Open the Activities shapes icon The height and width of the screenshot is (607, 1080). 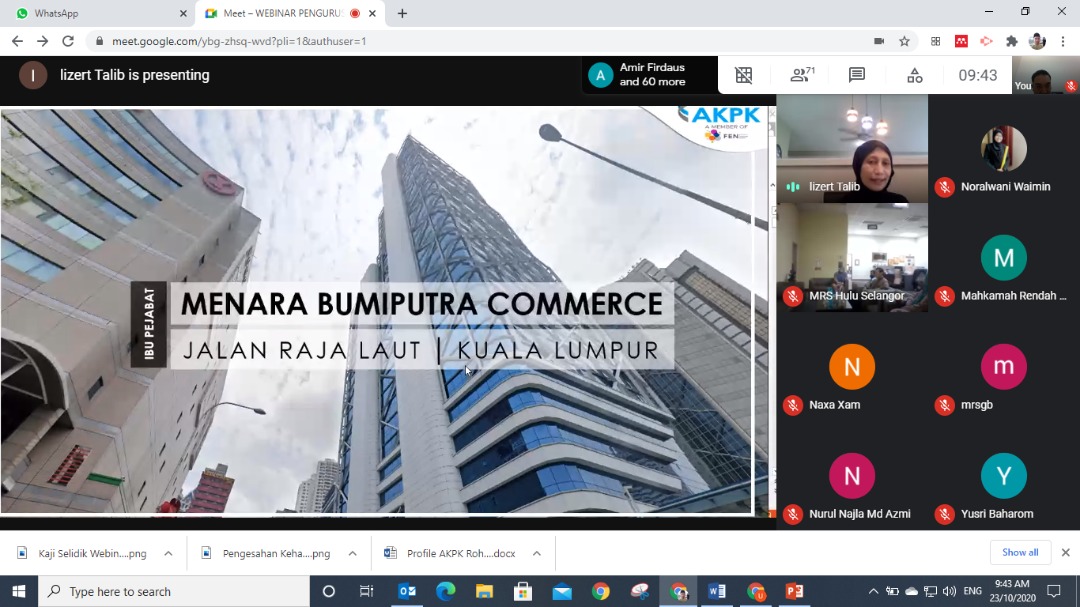pyautogui.click(x=915, y=75)
